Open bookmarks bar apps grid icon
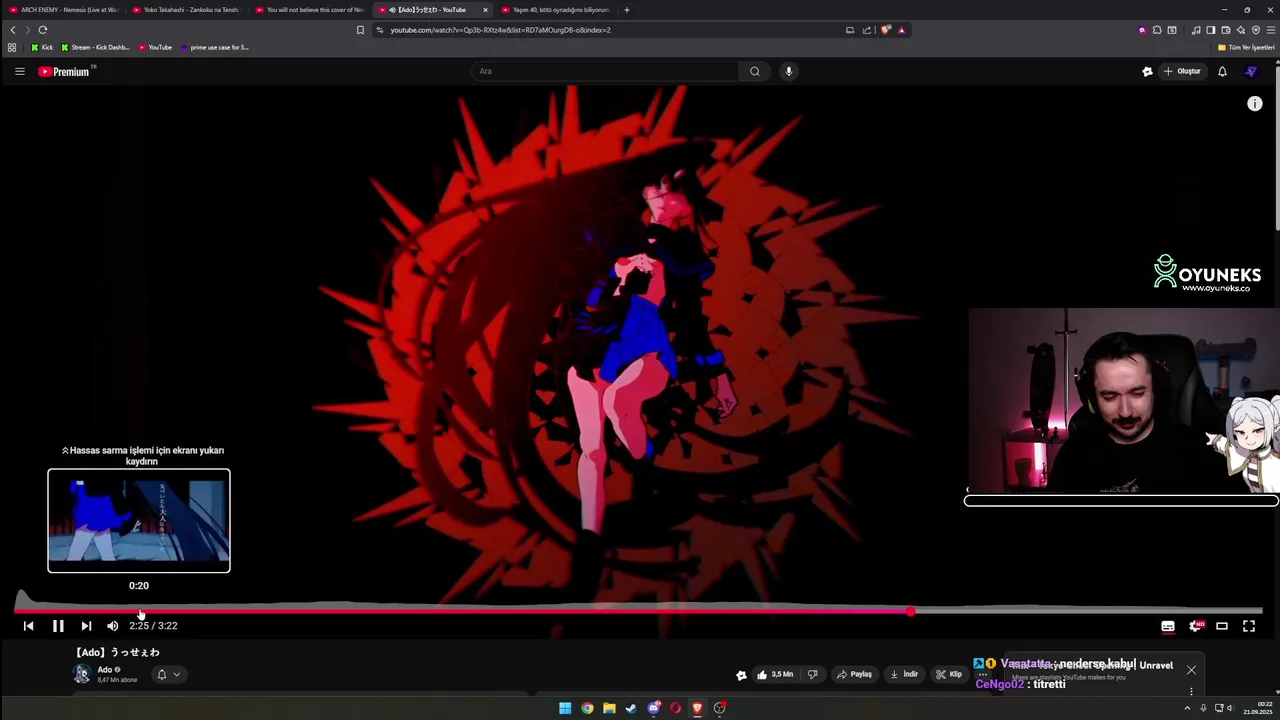Image resolution: width=1280 pixels, height=720 pixels. 12,47
